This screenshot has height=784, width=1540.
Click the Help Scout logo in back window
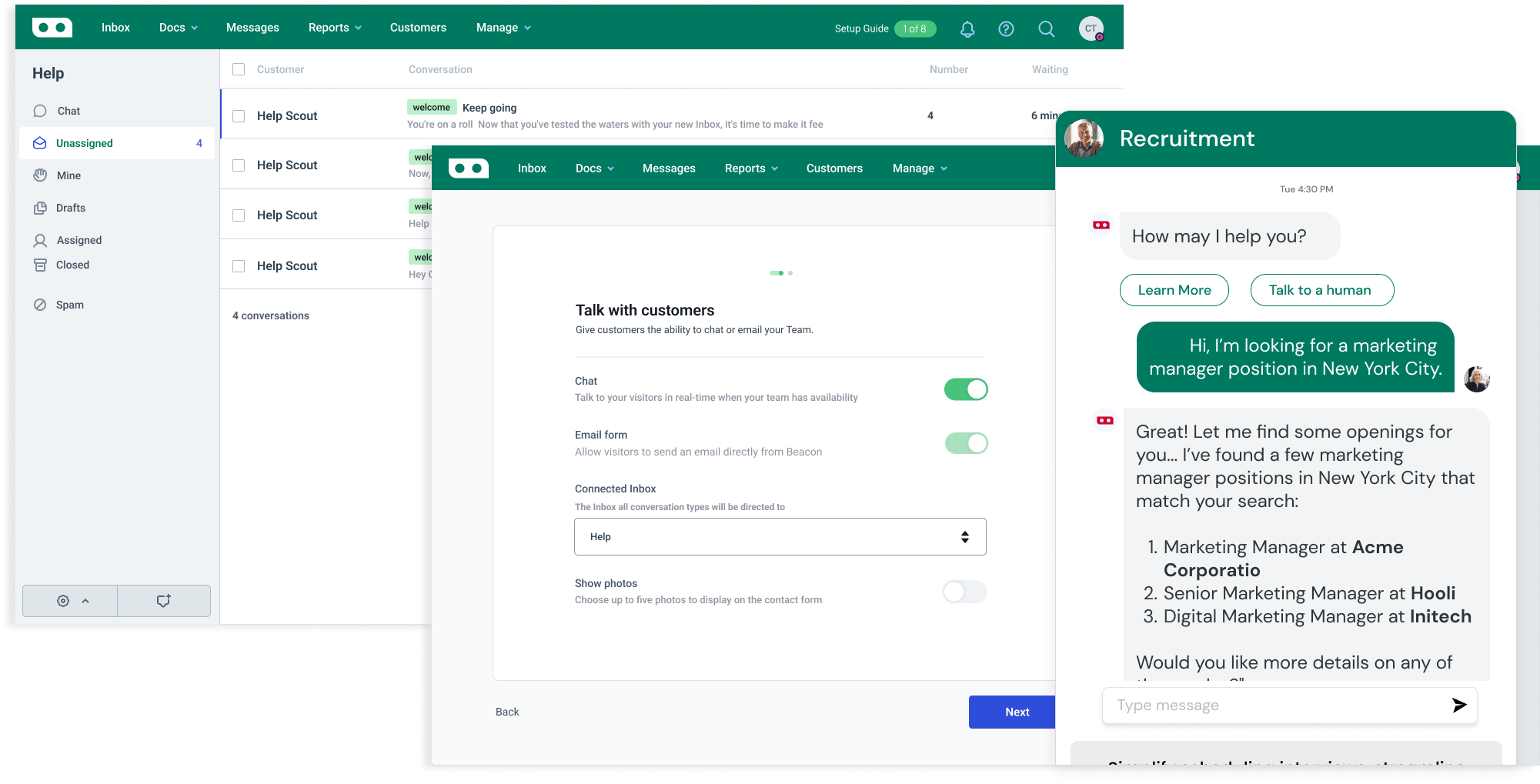pyautogui.click(x=52, y=28)
